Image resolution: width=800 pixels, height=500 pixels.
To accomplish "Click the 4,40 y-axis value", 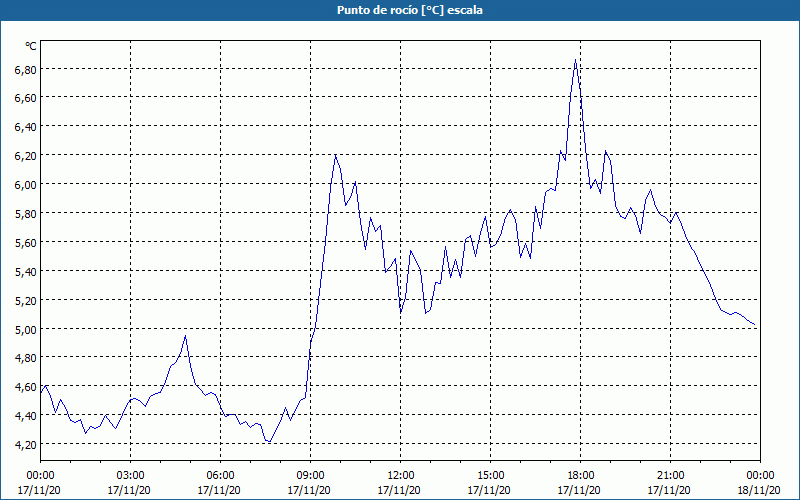I will pos(26,416).
